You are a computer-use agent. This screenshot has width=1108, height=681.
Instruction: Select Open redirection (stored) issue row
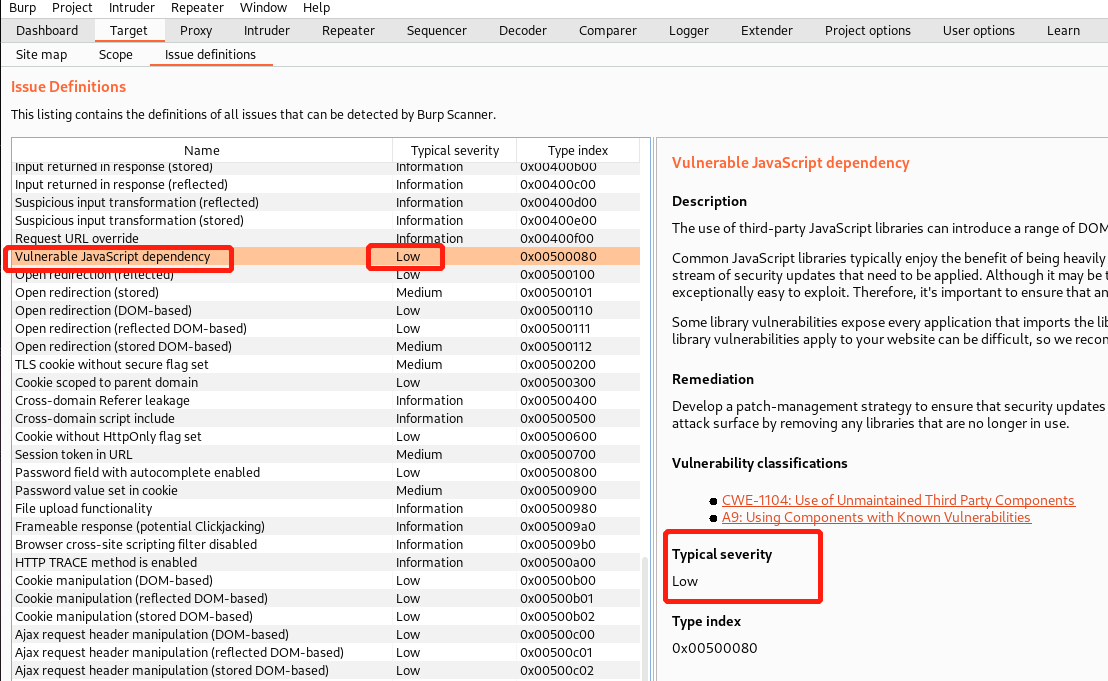[x=87, y=293]
